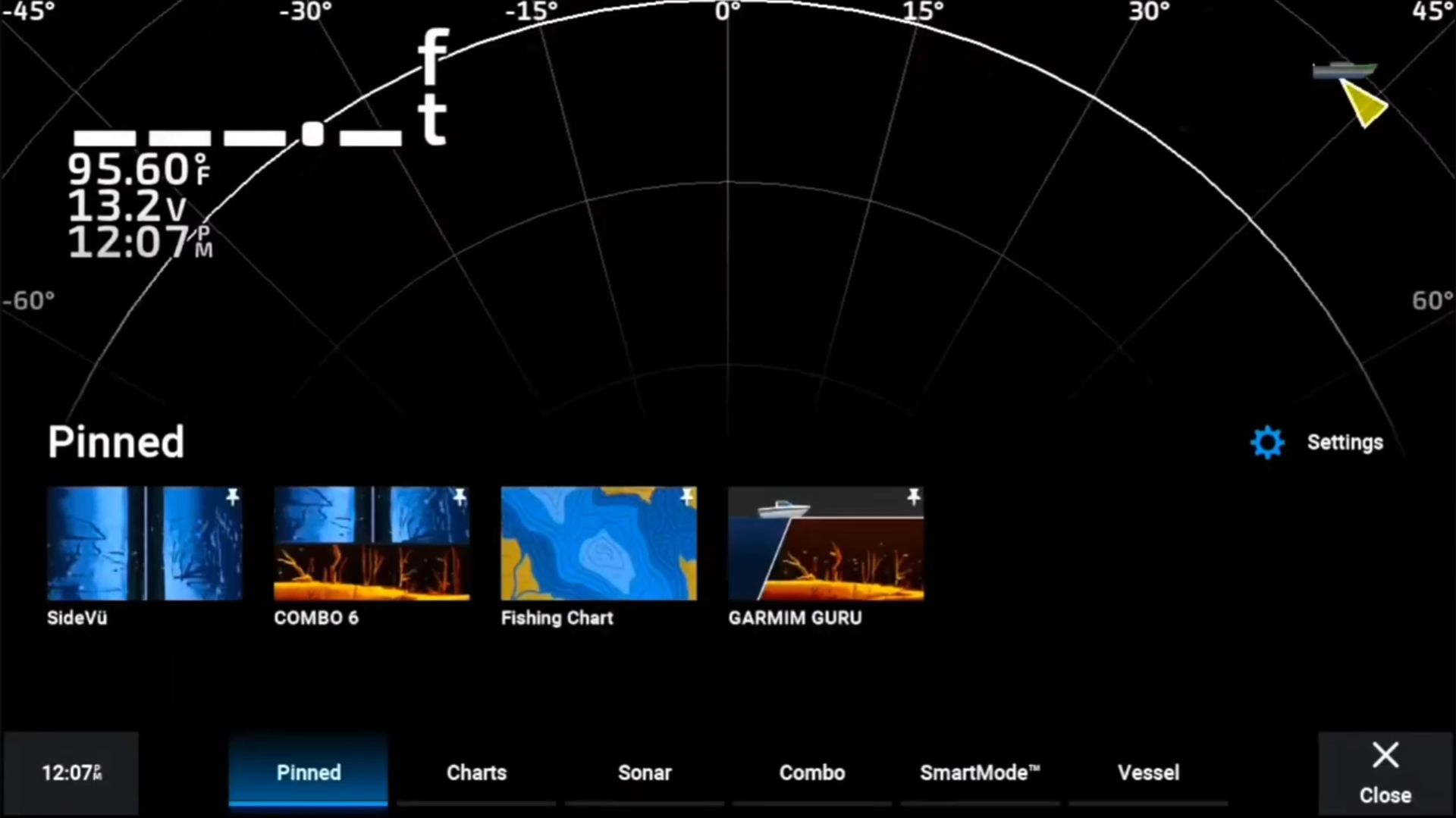Click the -30° angle marker
This screenshot has width=1456, height=818.
(x=305, y=11)
